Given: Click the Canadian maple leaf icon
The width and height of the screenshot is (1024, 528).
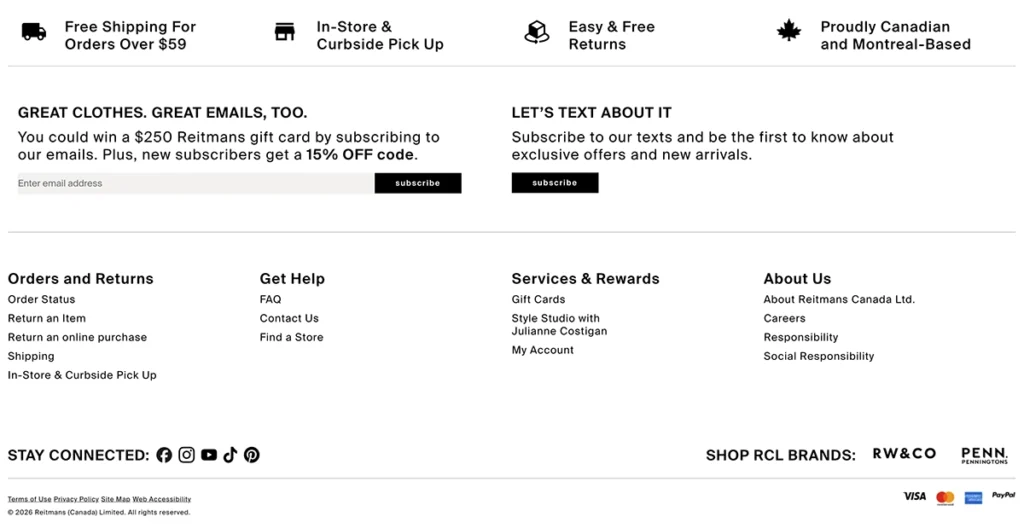Looking at the screenshot, I should (x=789, y=32).
